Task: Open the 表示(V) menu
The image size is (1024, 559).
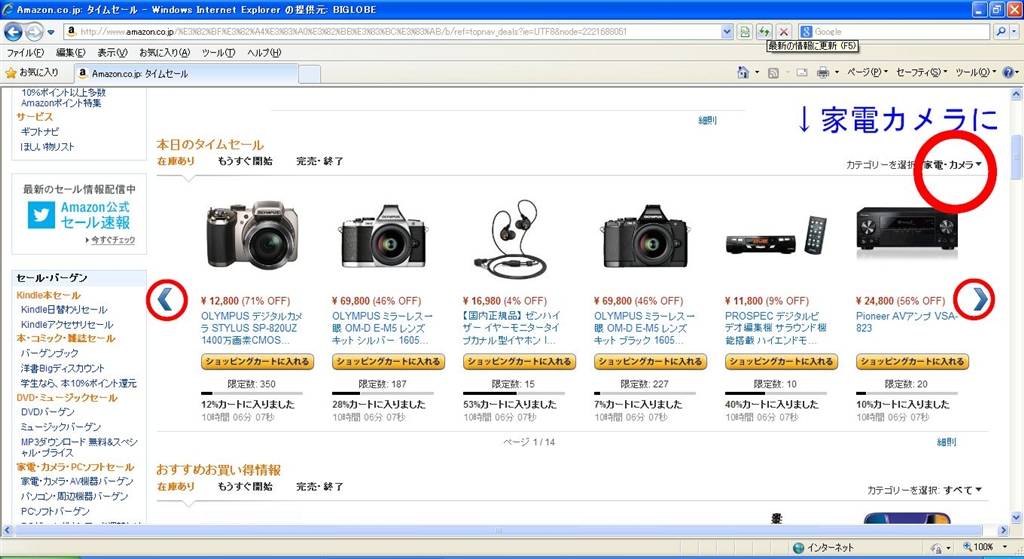Action: (x=112, y=53)
